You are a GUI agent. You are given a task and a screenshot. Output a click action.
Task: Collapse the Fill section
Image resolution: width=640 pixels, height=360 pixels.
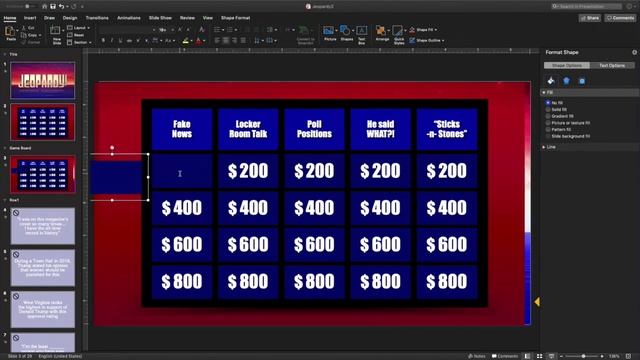coord(544,93)
